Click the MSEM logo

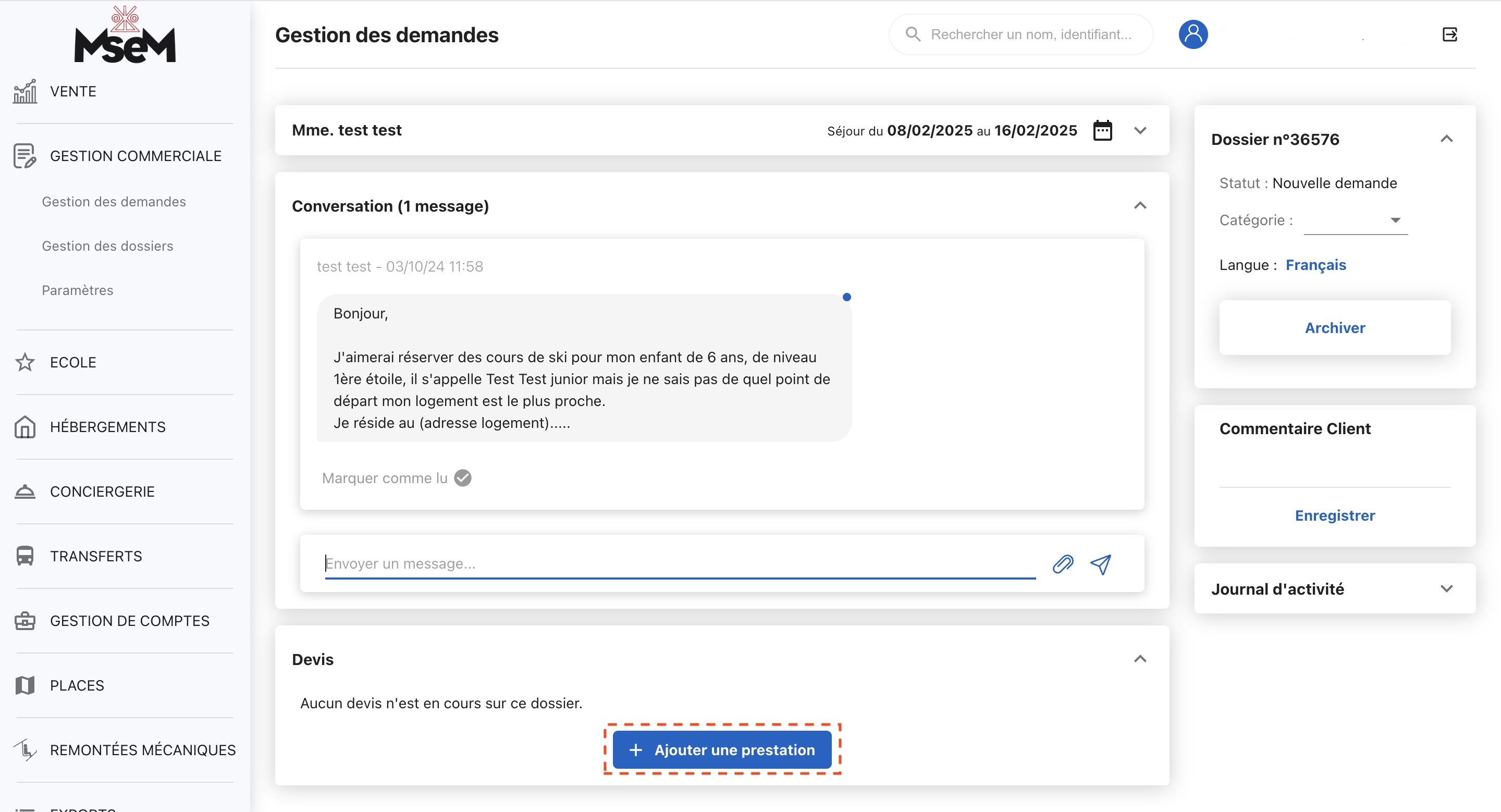click(x=125, y=36)
